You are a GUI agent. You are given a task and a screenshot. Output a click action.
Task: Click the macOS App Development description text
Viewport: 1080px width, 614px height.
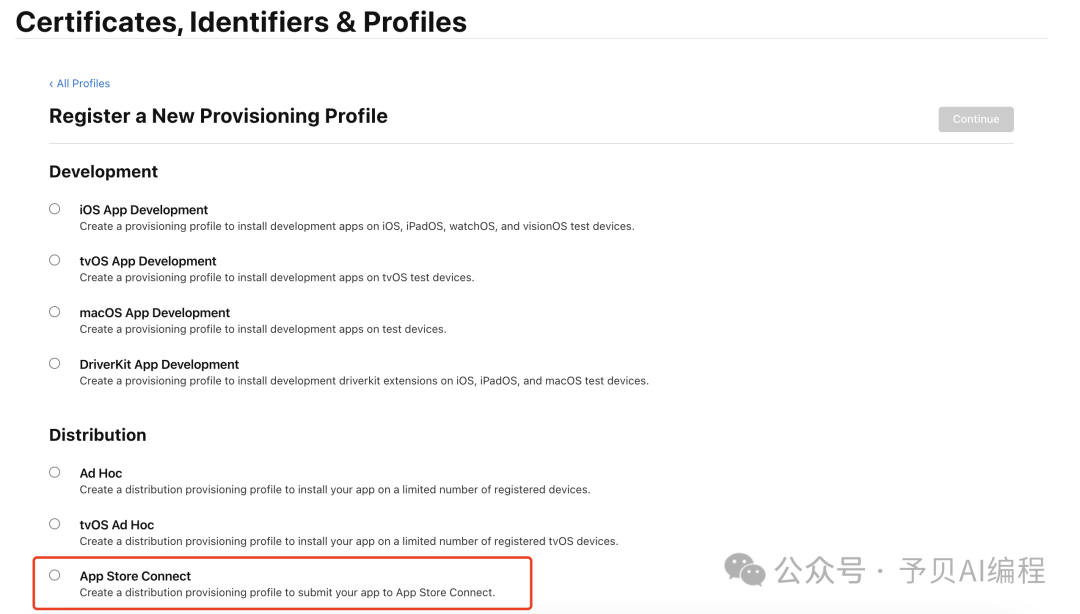pyautogui.click(x=262, y=329)
